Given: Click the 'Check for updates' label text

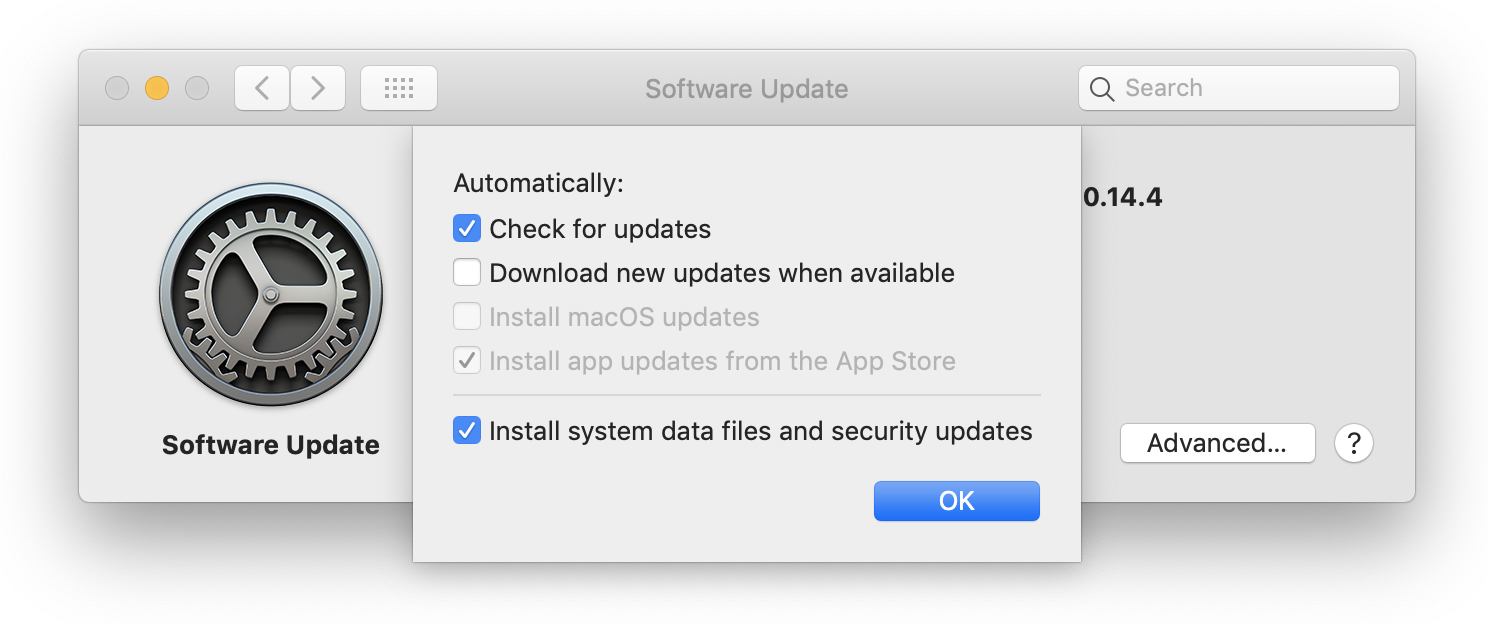Looking at the screenshot, I should pos(600,229).
